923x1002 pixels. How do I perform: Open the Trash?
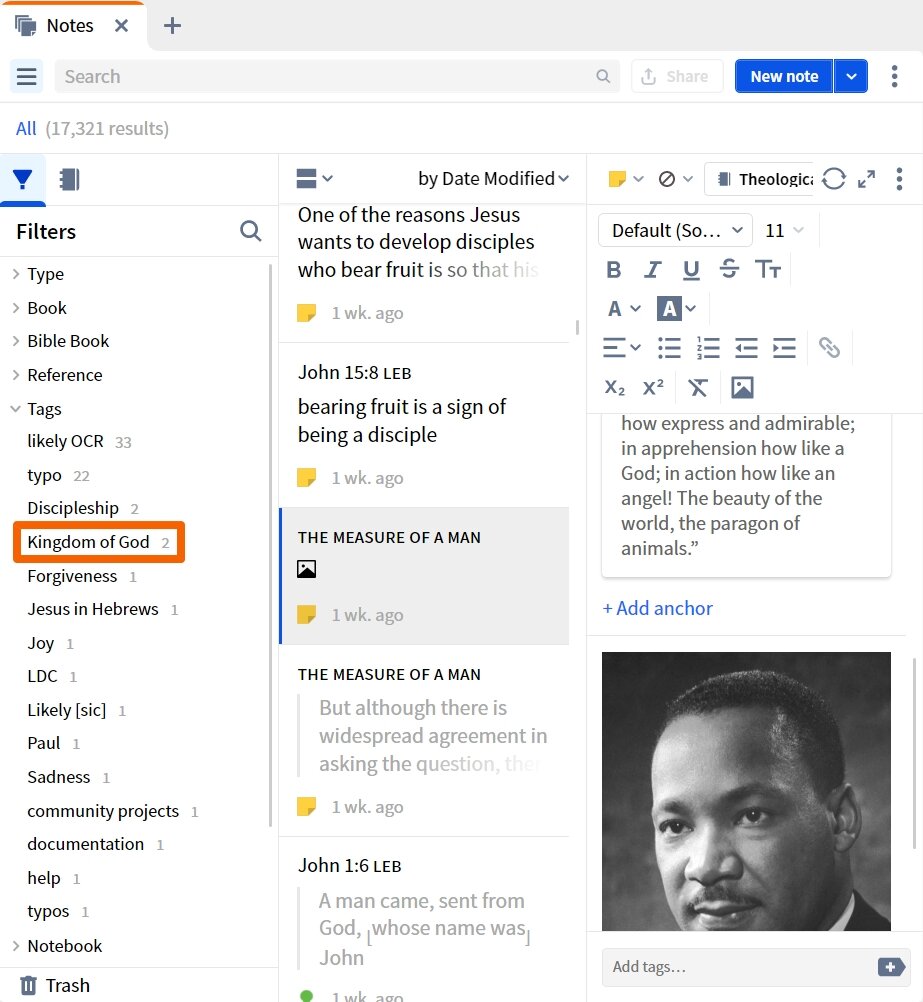55,985
